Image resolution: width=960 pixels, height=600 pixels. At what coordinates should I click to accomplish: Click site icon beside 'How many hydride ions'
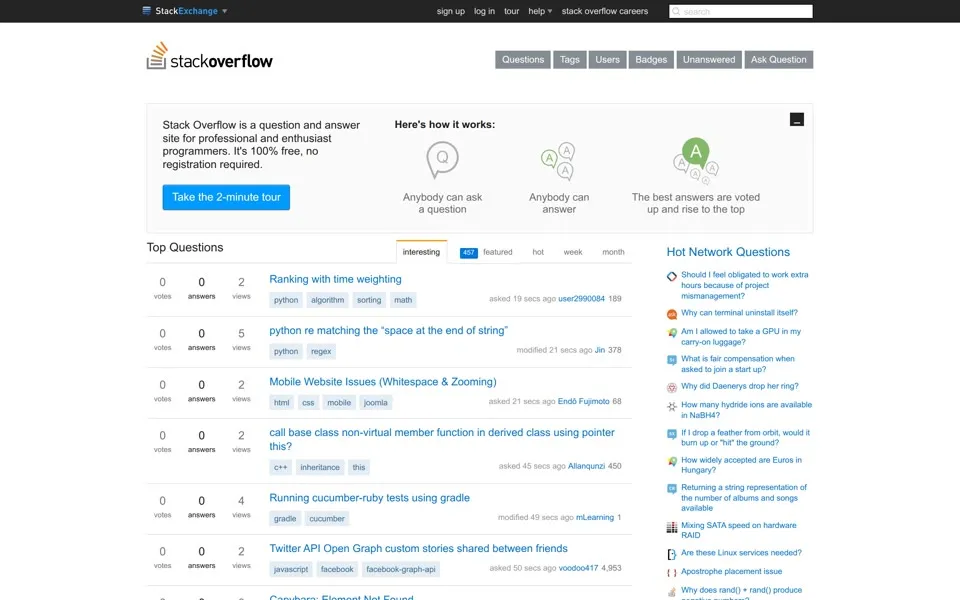[x=672, y=407]
